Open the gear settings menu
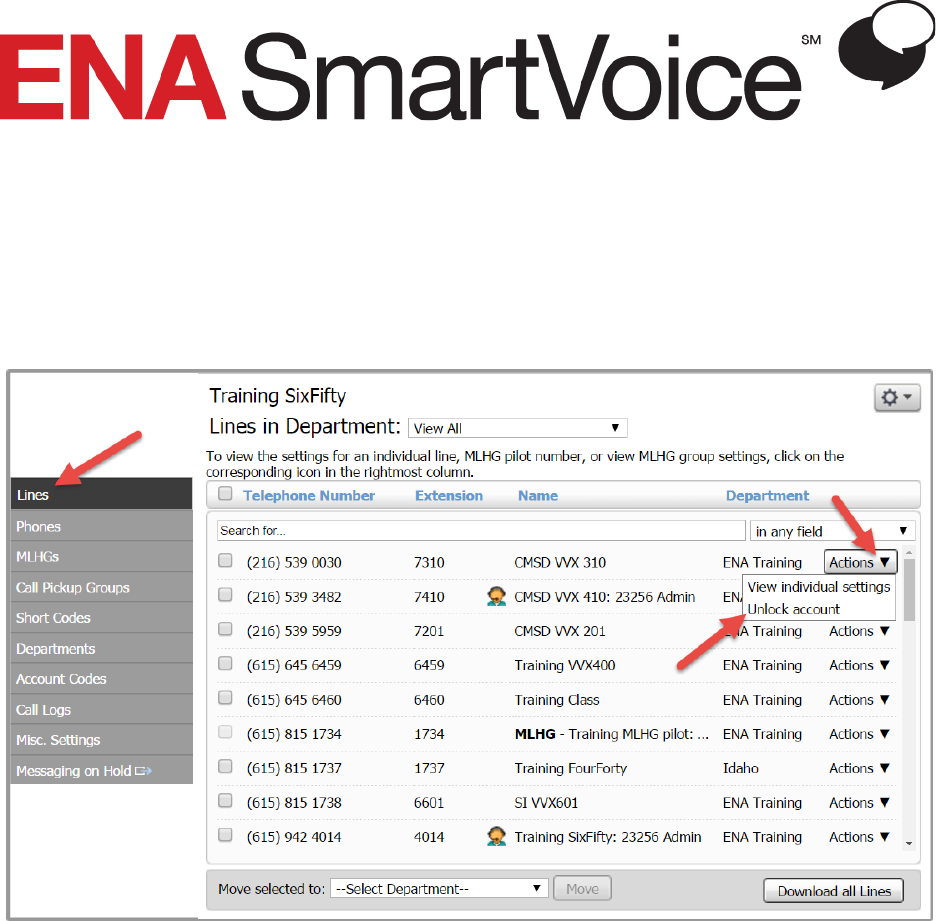 (x=897, y=398)
